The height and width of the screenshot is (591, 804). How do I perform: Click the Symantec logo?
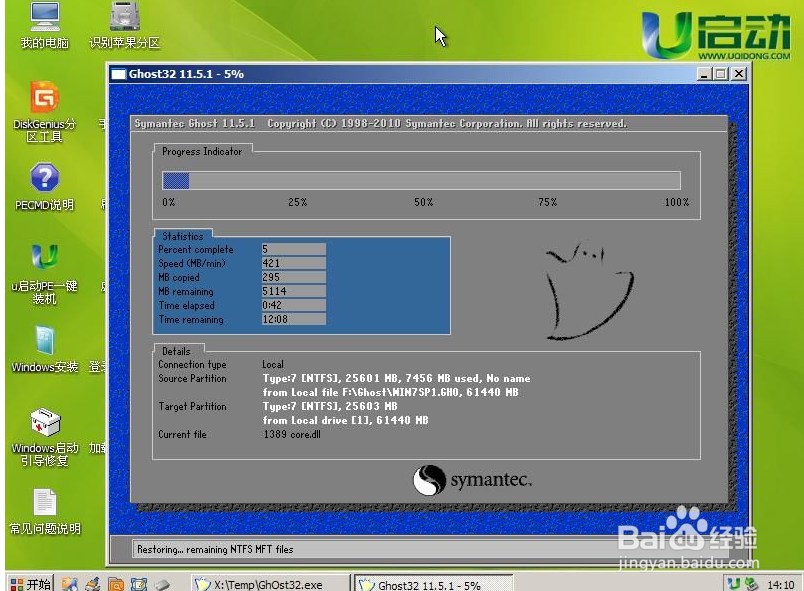coord(472,480)
